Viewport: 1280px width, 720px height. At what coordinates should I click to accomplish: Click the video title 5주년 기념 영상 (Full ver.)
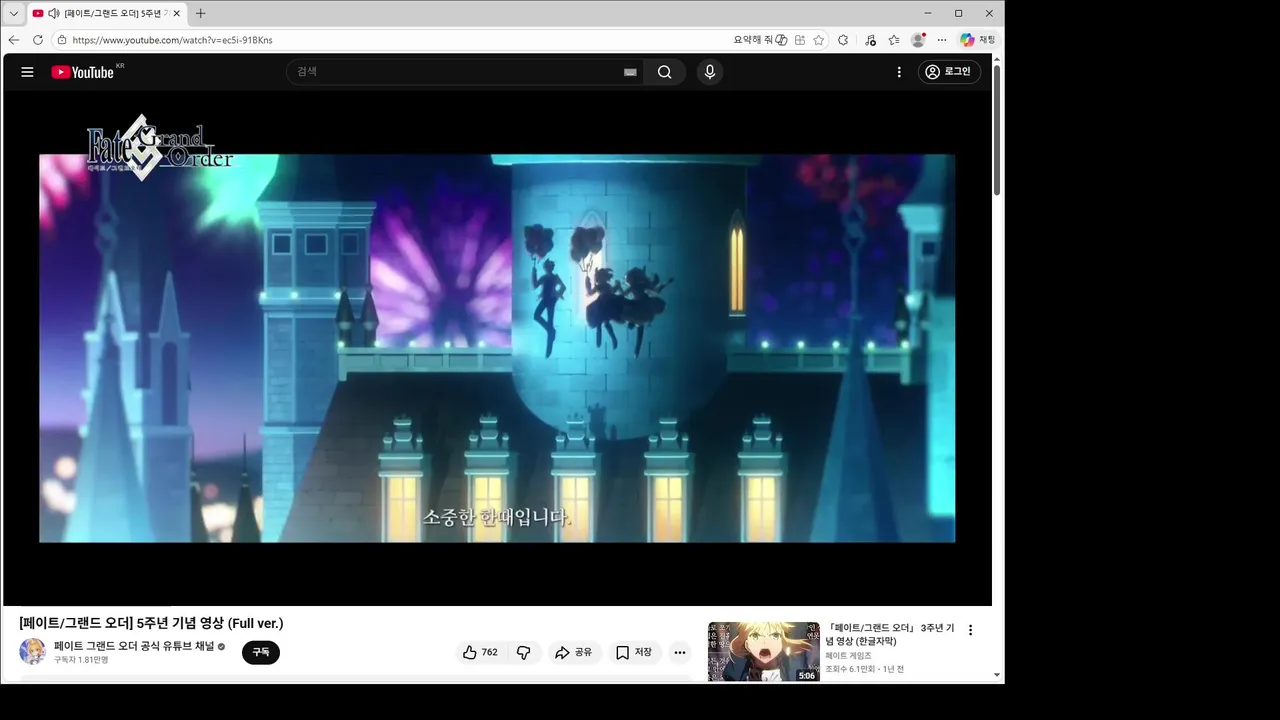point(151,623)
